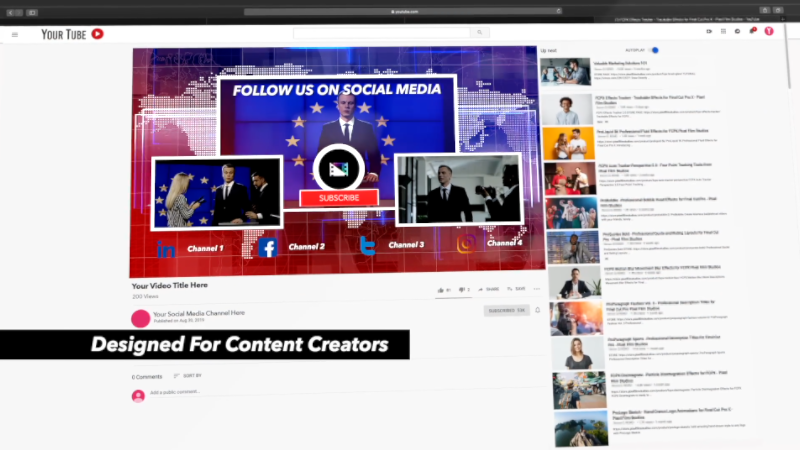Open the businessman at desk thumbnail
Viewport: 800px width, 450px height.
[x=574, y=282]
